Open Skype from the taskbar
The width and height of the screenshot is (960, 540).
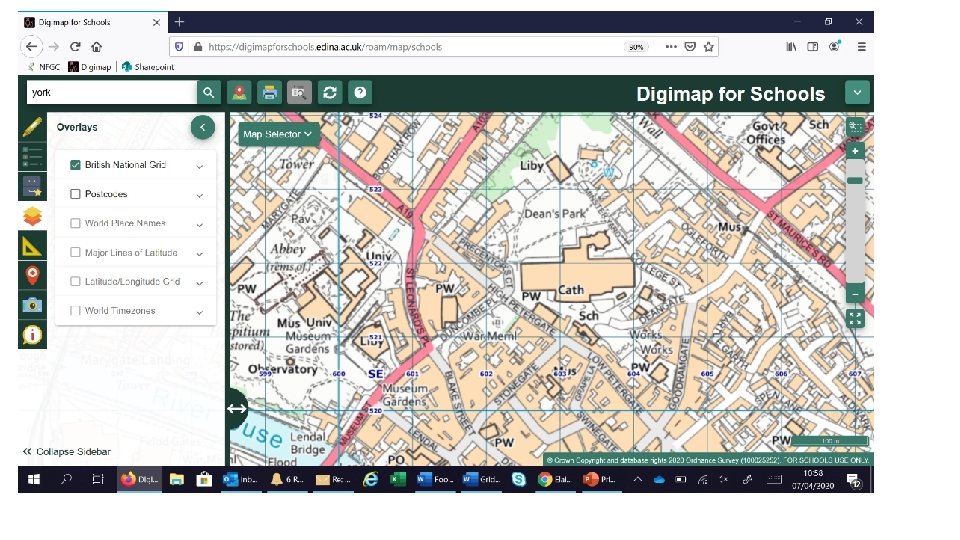[x=519, y=479]
